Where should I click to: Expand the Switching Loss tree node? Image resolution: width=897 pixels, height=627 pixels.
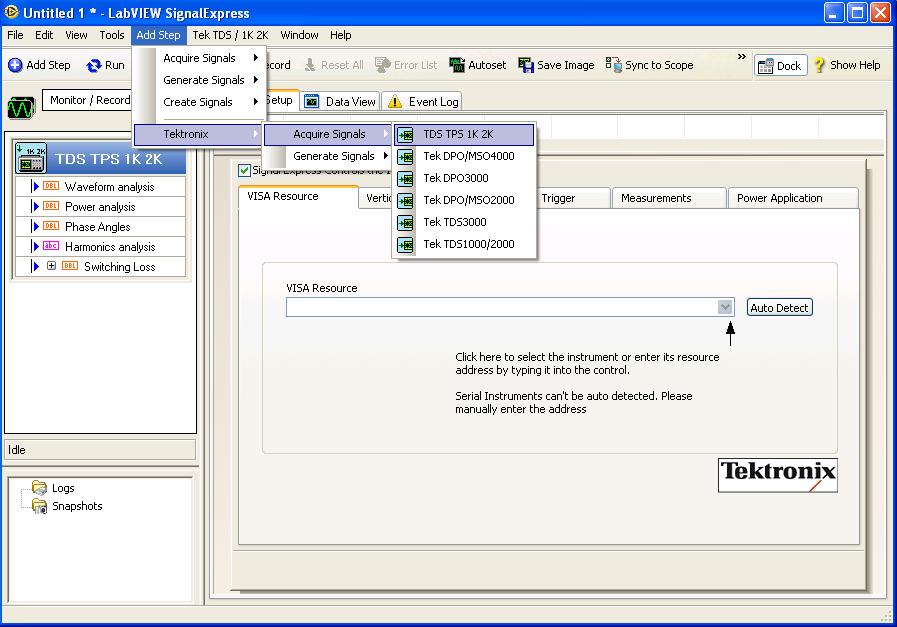(51, 266)
